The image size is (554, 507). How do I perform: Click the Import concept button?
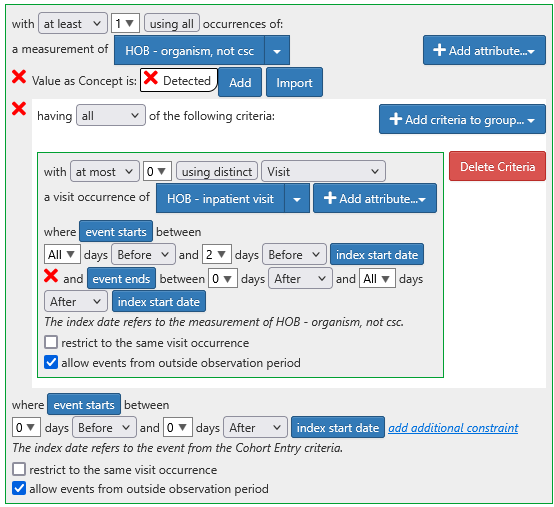pyautogui.click(x=294, y=82)
